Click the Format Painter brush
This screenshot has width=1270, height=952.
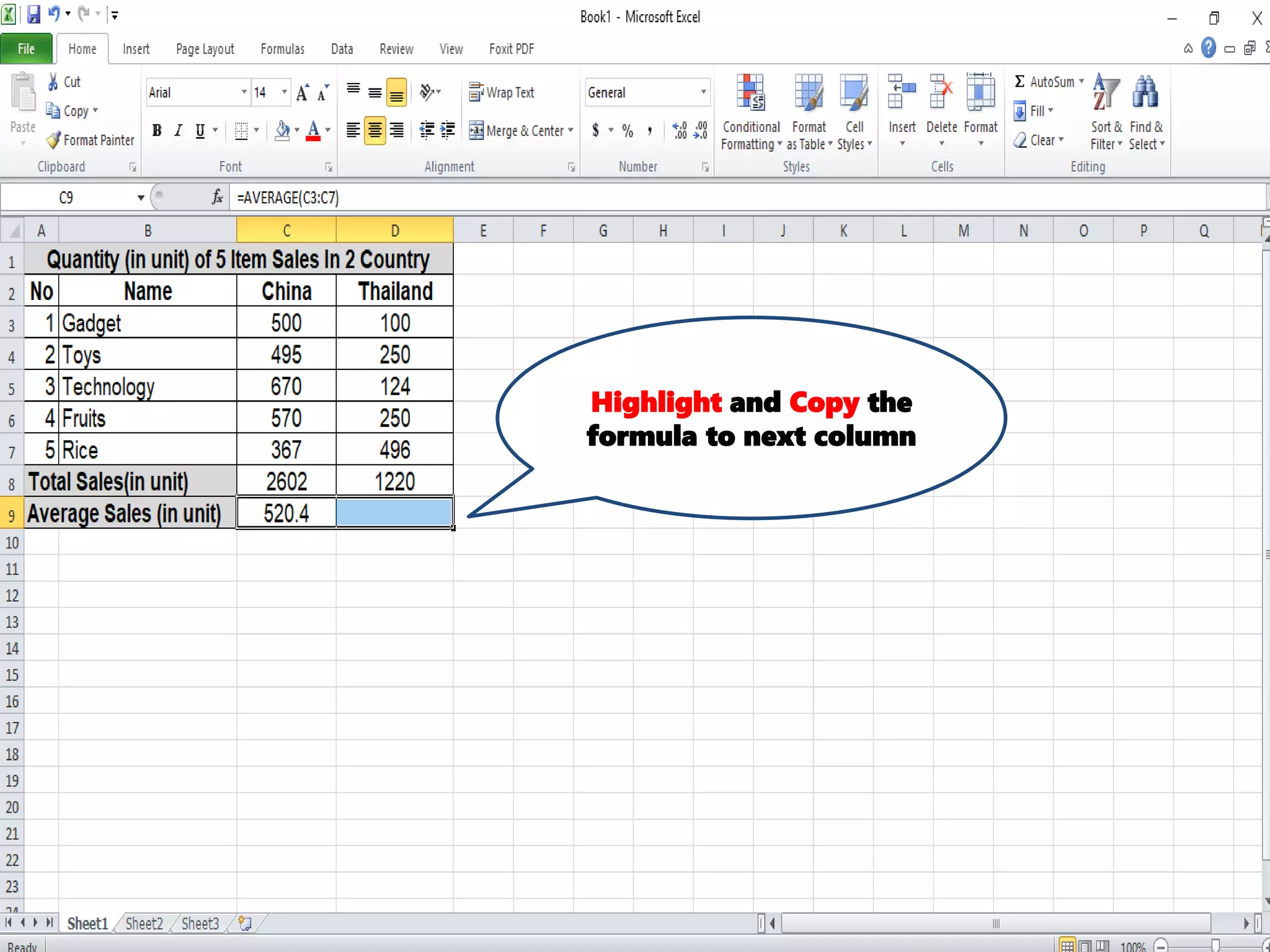pos(54,140)
